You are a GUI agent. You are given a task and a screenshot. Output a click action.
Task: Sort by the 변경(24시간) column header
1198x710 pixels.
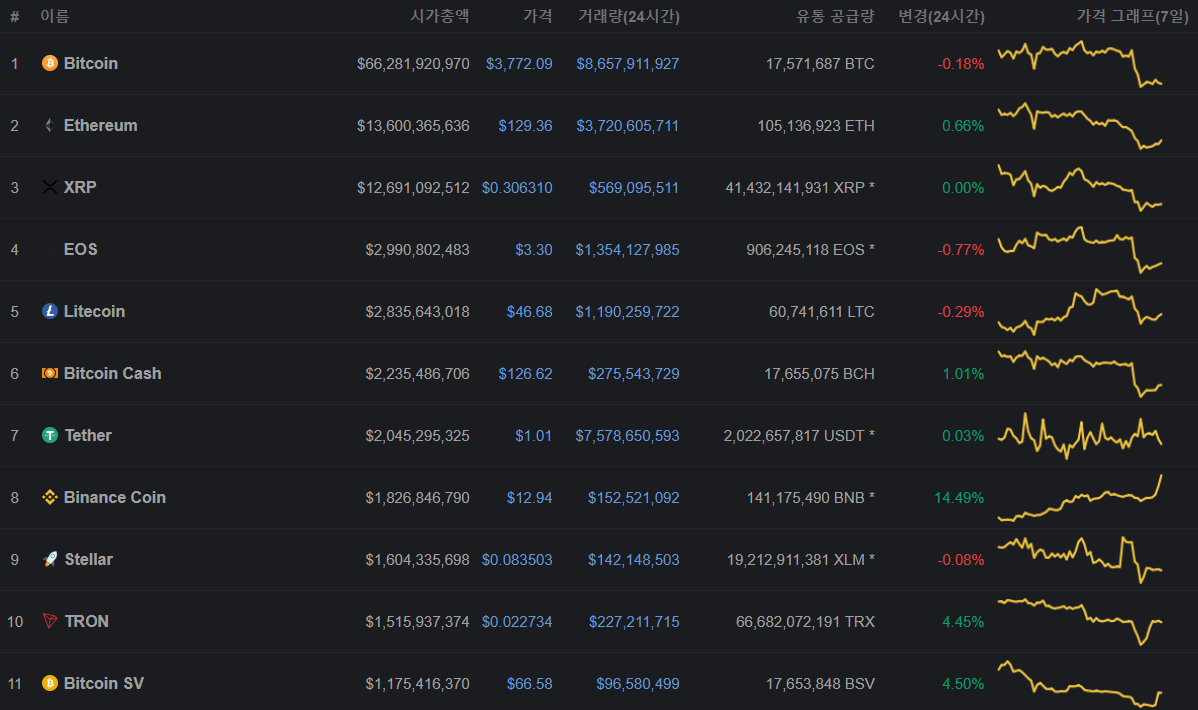(941, 16)
